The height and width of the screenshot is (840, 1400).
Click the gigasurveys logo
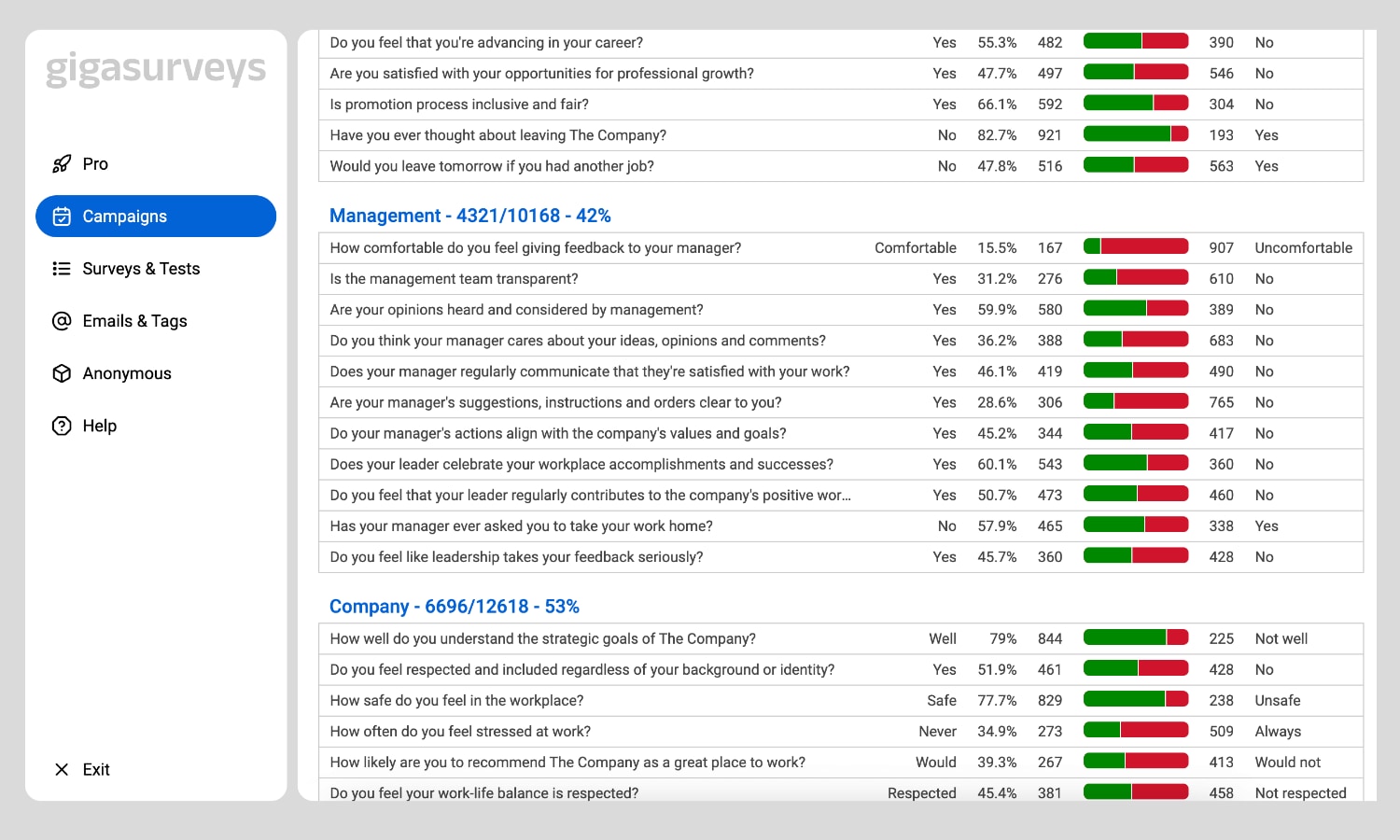click(x=155, y=67)
